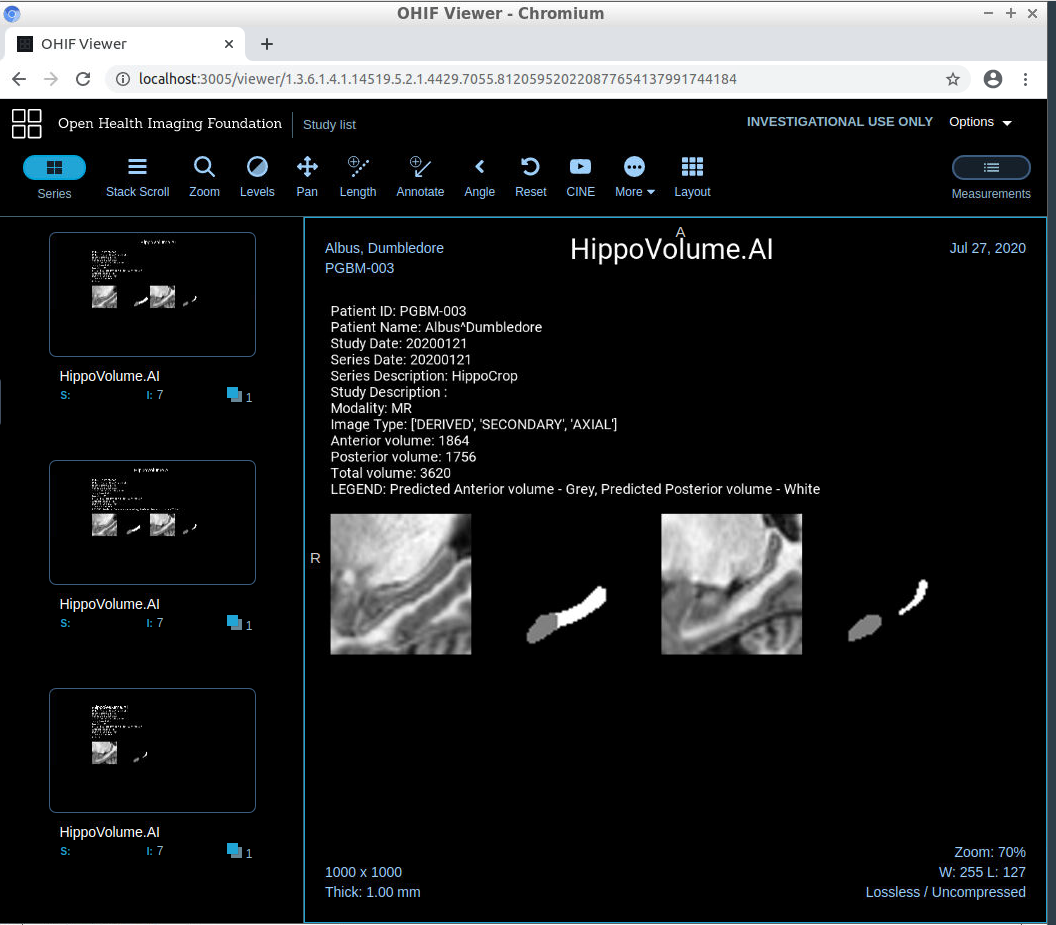
Task: Open a new browser tab
Action: click(x=267, y=44)
